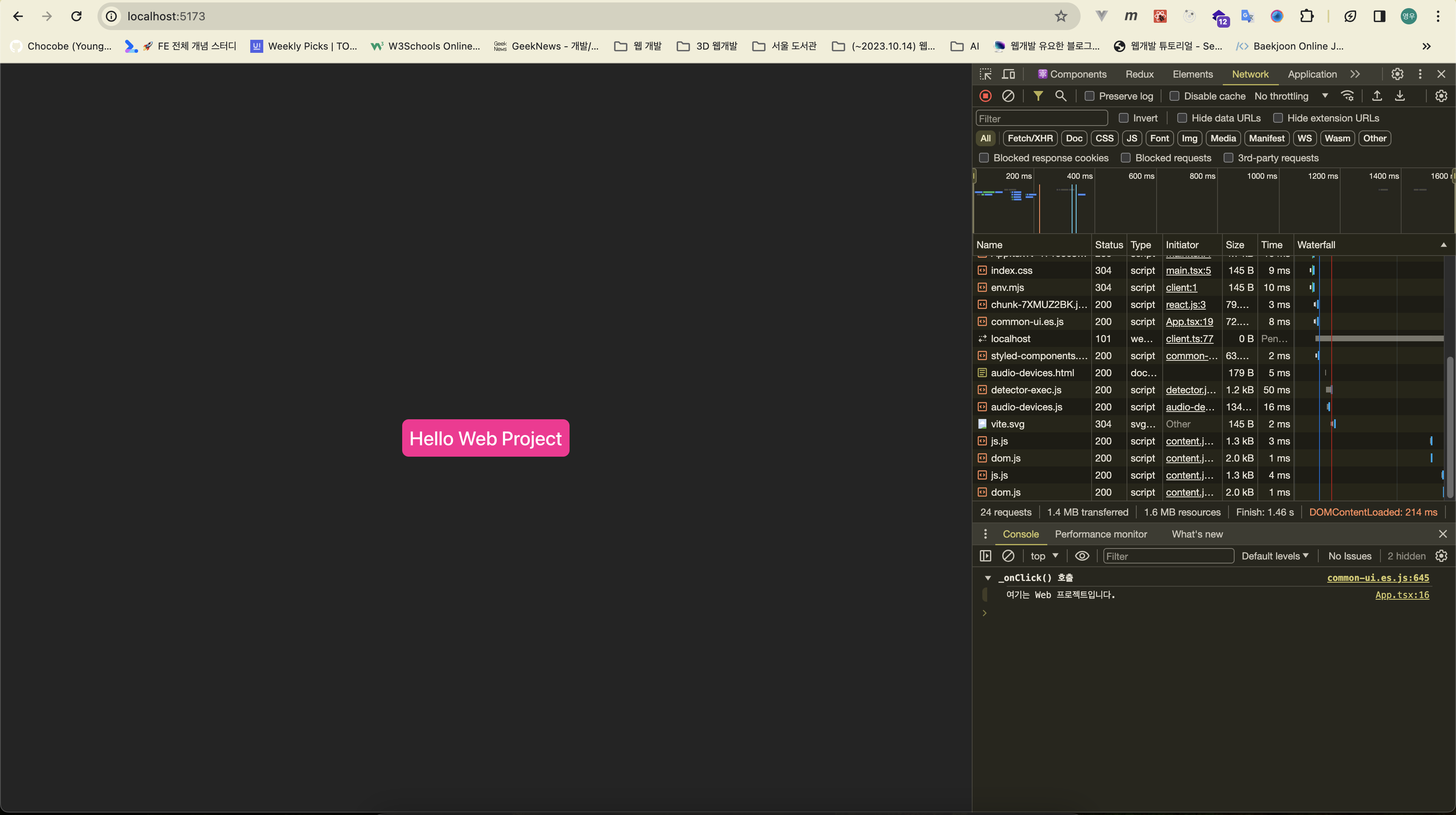This screenshot has height=815, width=1456.
Task: Check 3rd-party requests
Action: tap(1228, 158)
